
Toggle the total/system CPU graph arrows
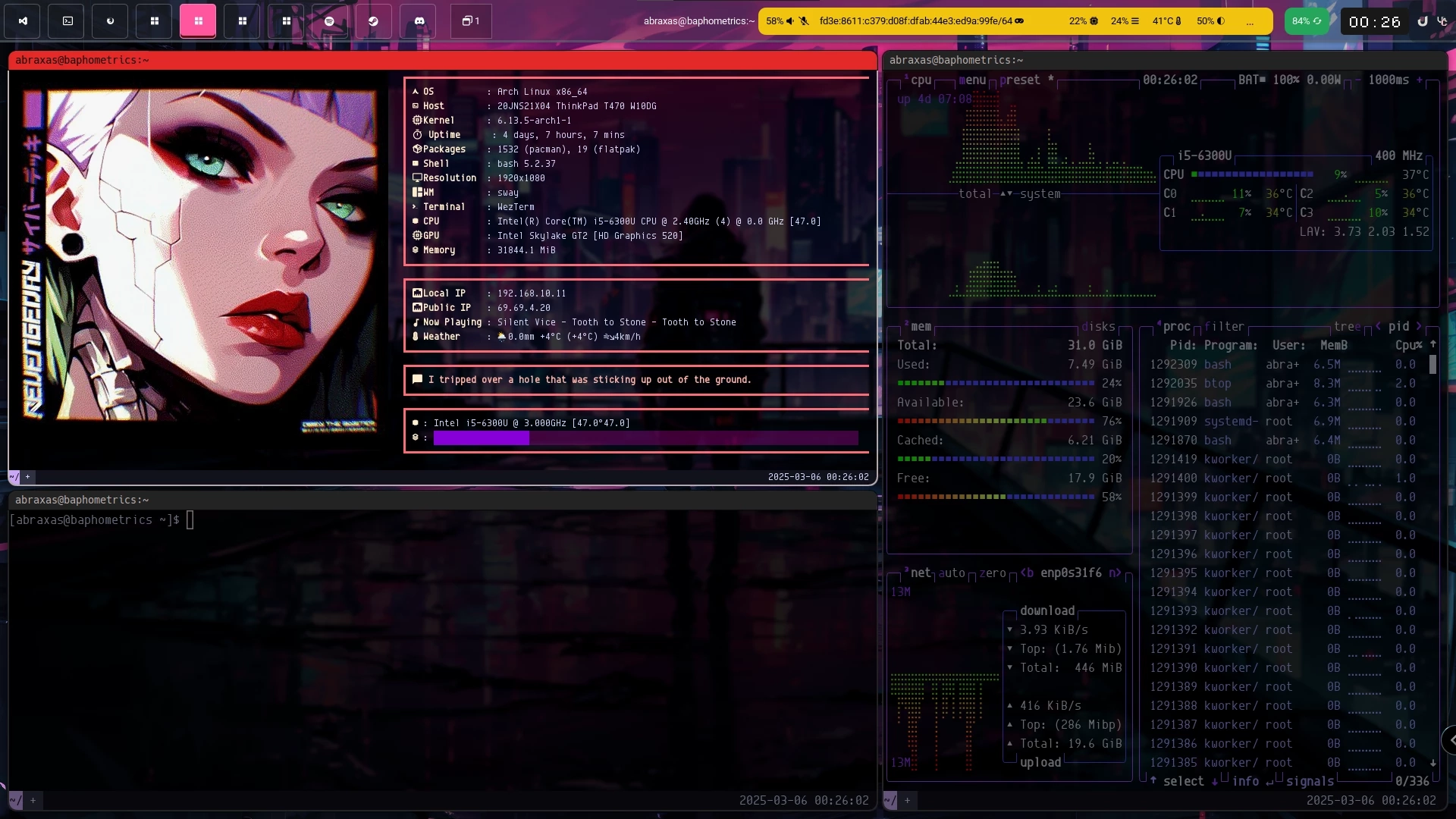pyautogui.click(x=1006, y=194)
